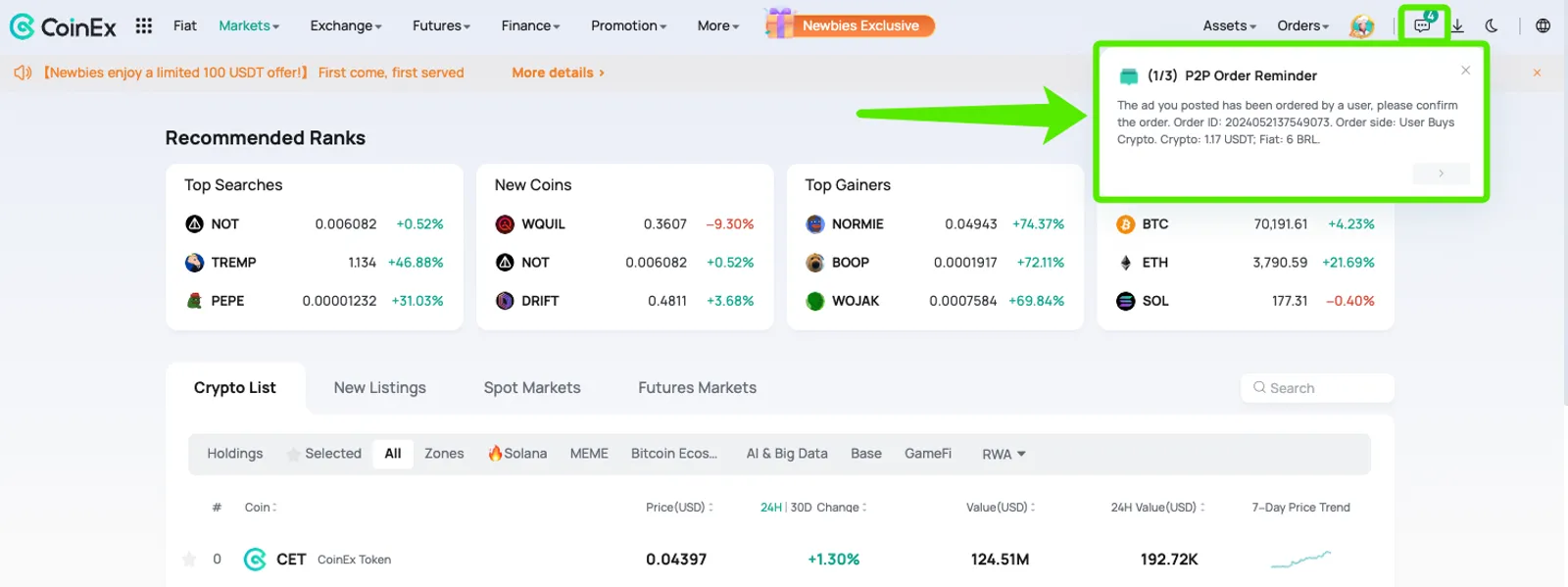Click the CoinEx logo
The height and width of the screenshot is (587, 1568).
coord(63,26)
